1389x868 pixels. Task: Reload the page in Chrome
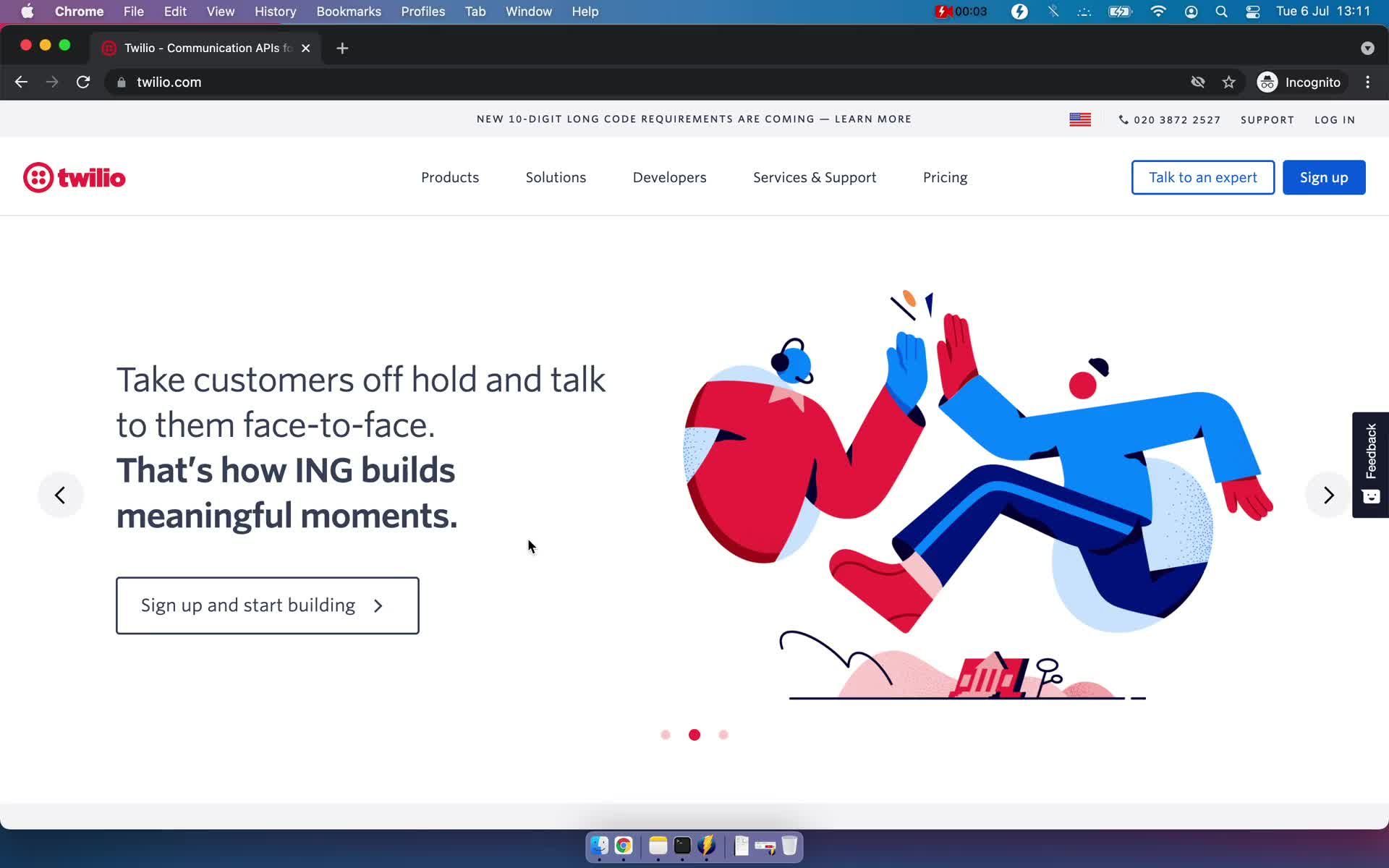click(x=83, y=82)
